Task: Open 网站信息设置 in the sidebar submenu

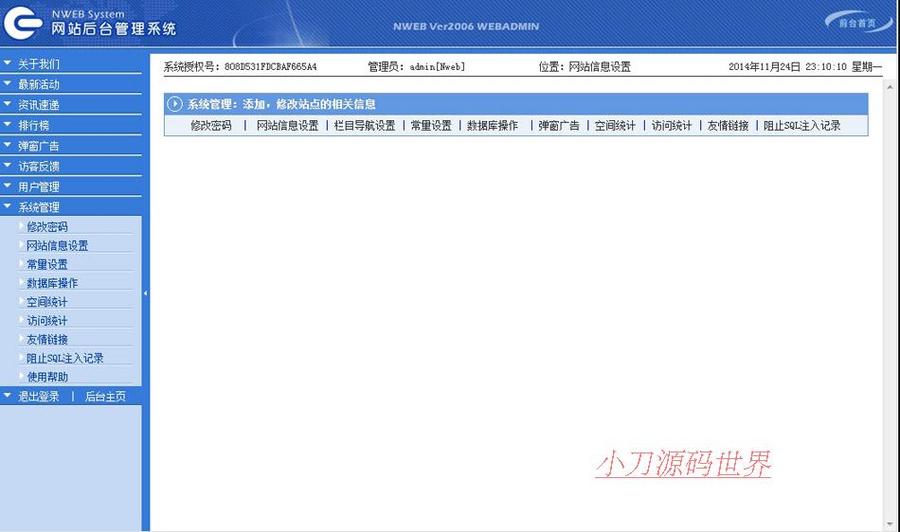Action: pos(57,246)
